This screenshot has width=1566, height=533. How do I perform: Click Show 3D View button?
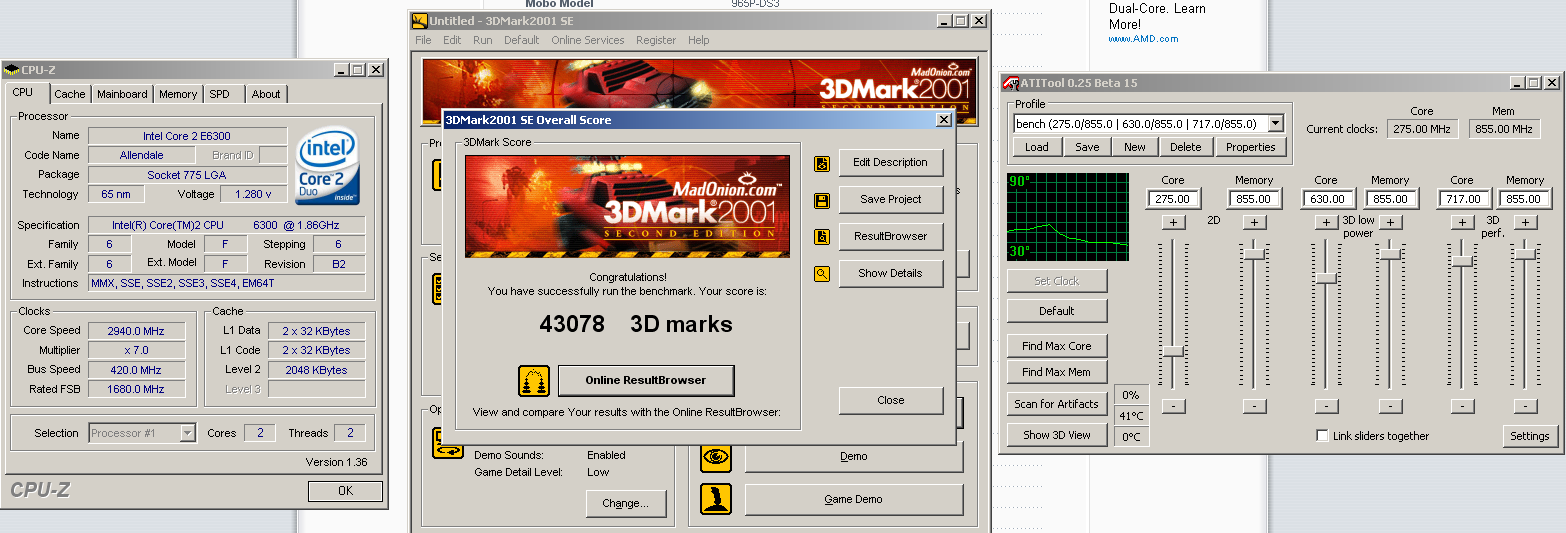point(1057,435)
